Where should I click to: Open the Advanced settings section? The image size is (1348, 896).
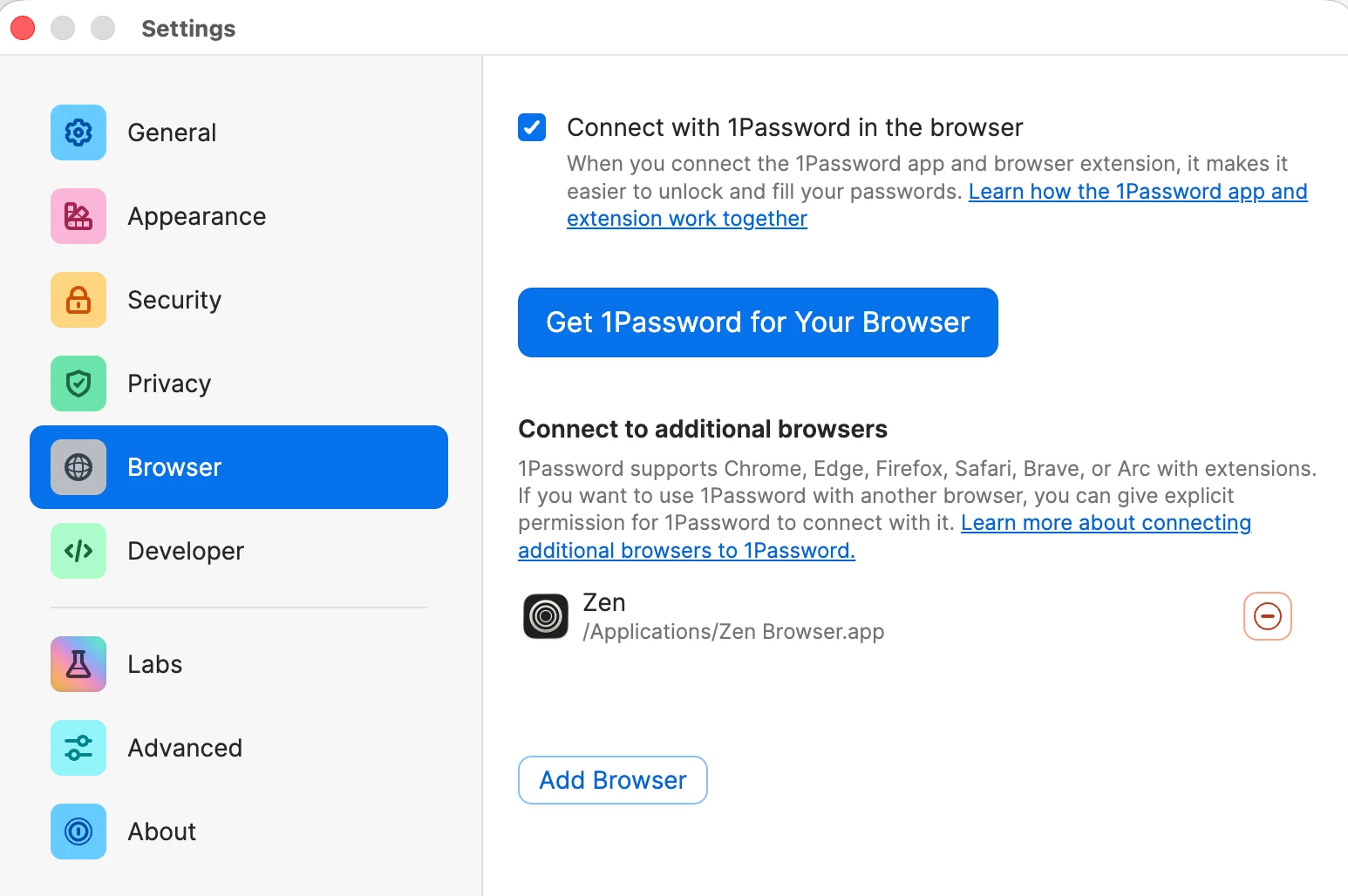tap(239, 748)
